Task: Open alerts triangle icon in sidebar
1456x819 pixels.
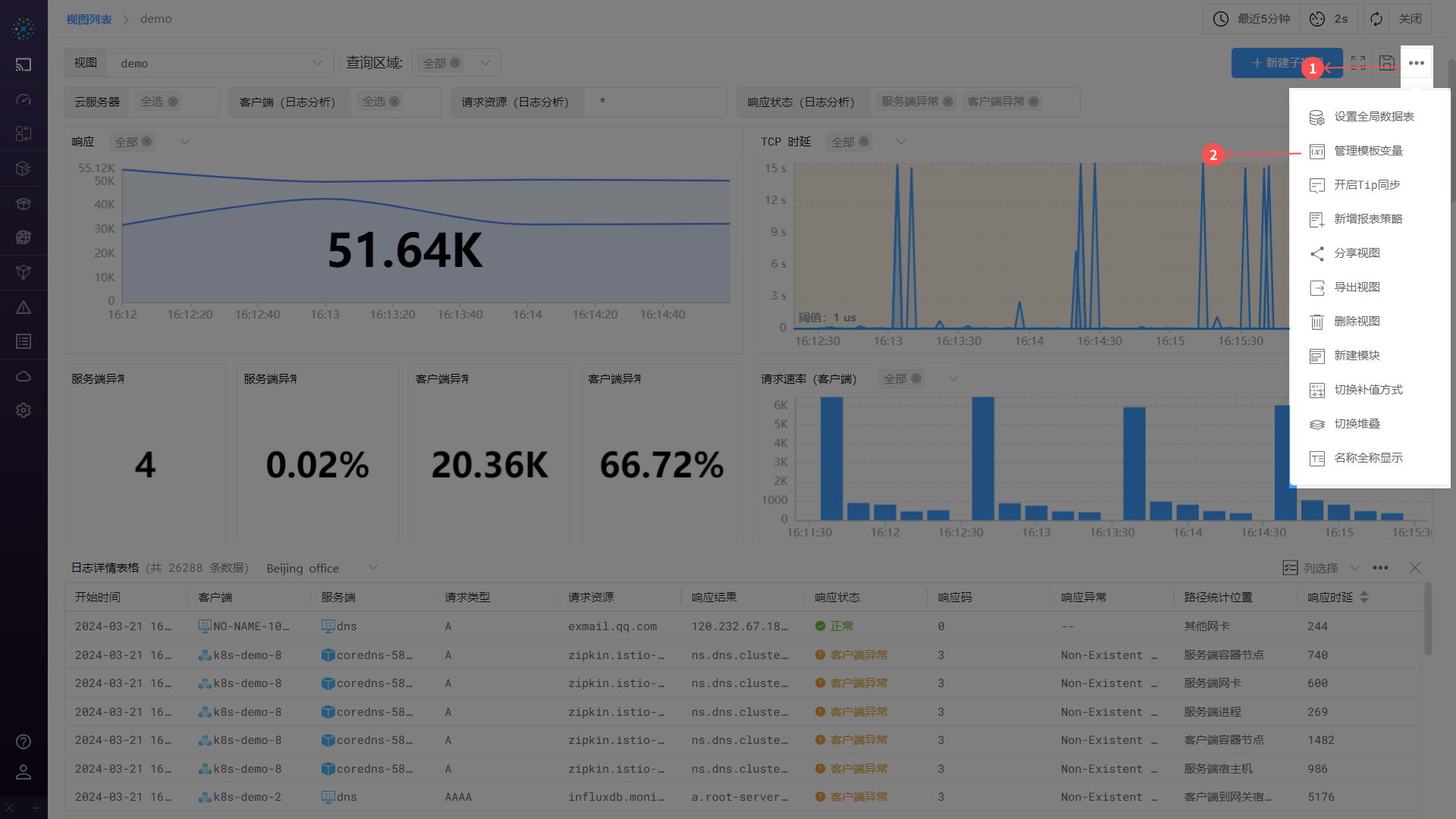Action: pyautogui.click(x=24, y=307)
